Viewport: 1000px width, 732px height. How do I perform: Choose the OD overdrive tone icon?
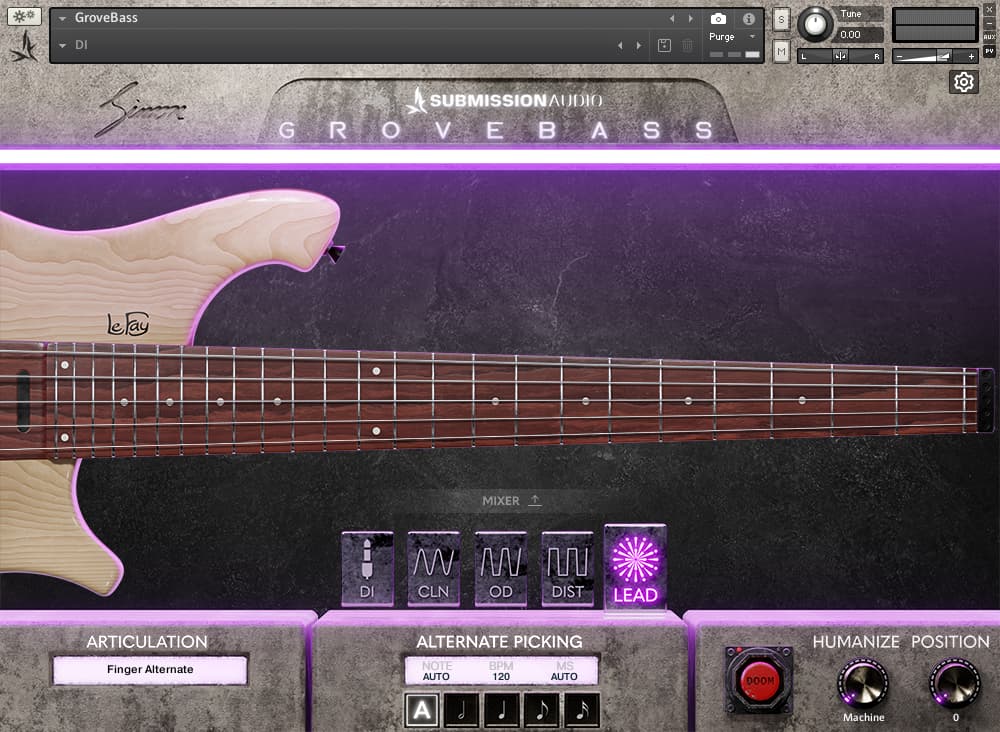(x=501, y=568)
